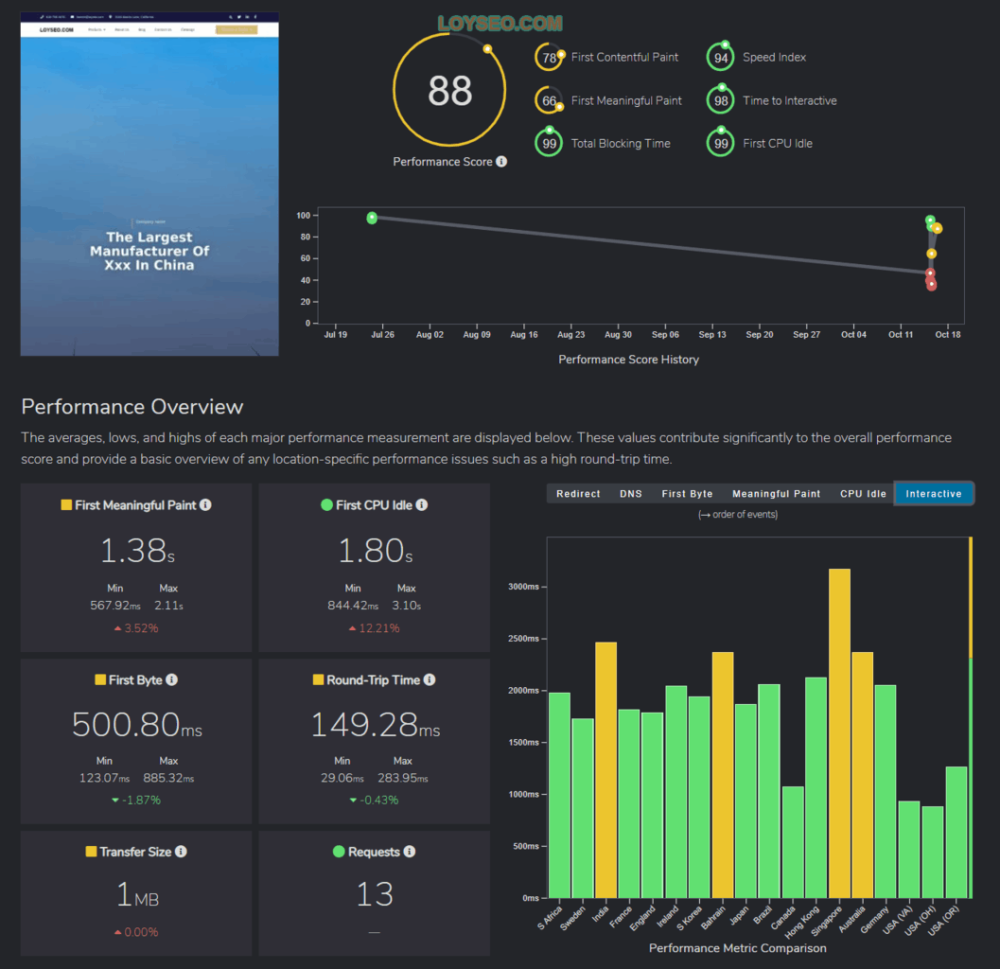The height and width of the screenshot is (969, 1000).
Task: Select the DNS metric tab
Action: point(631,493)
